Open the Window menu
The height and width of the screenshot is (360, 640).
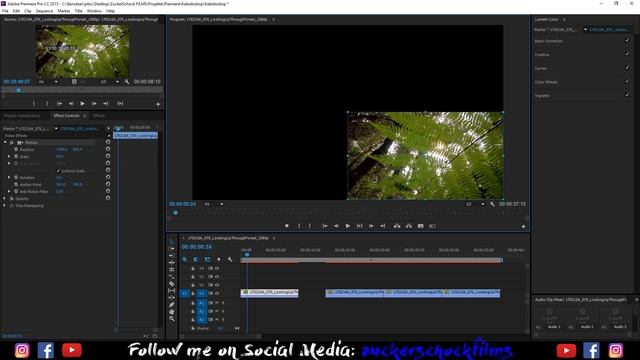pyautogui.click(x=94, y=11)
